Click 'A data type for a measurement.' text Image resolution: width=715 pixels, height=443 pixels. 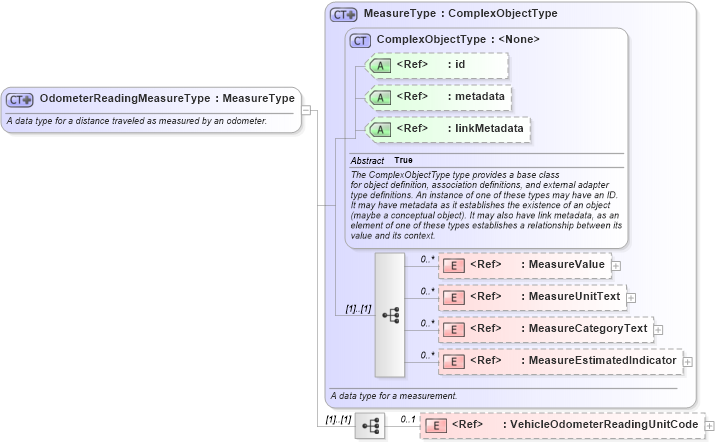click(394, 396)
